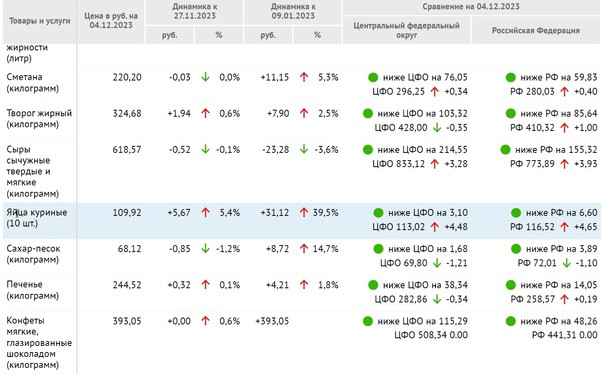Click the Динамика к 09.01.2023 header
Screen dimensions: 604x374
coord(293,12)
